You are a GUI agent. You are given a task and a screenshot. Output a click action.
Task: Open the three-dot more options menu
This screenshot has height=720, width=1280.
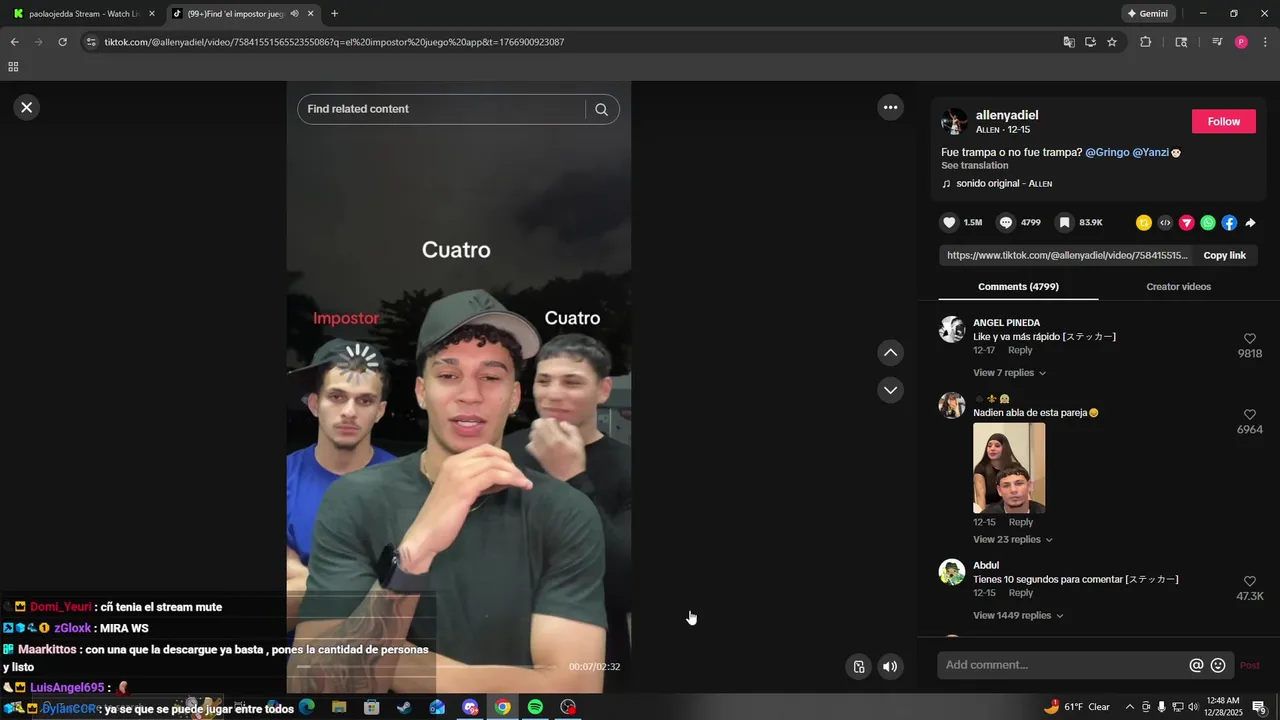pos(890,107)
